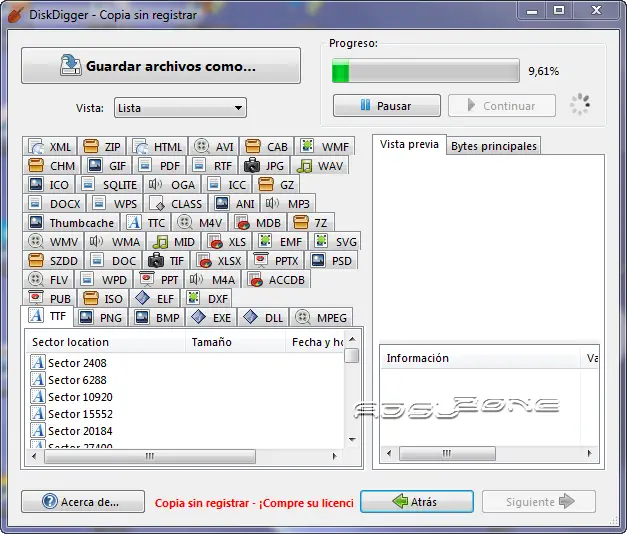
Task: Click the file list scroll up arrow
Action: click(352, 339)
